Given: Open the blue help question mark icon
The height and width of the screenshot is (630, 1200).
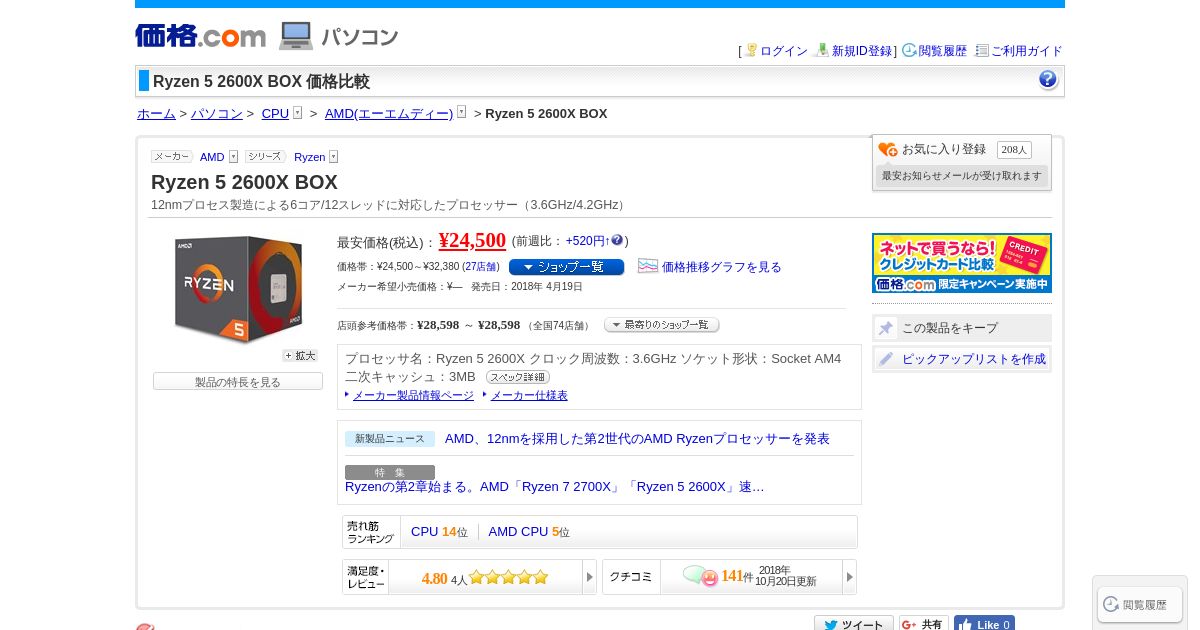Looking at the screenshot, I should click(1047, 80).
